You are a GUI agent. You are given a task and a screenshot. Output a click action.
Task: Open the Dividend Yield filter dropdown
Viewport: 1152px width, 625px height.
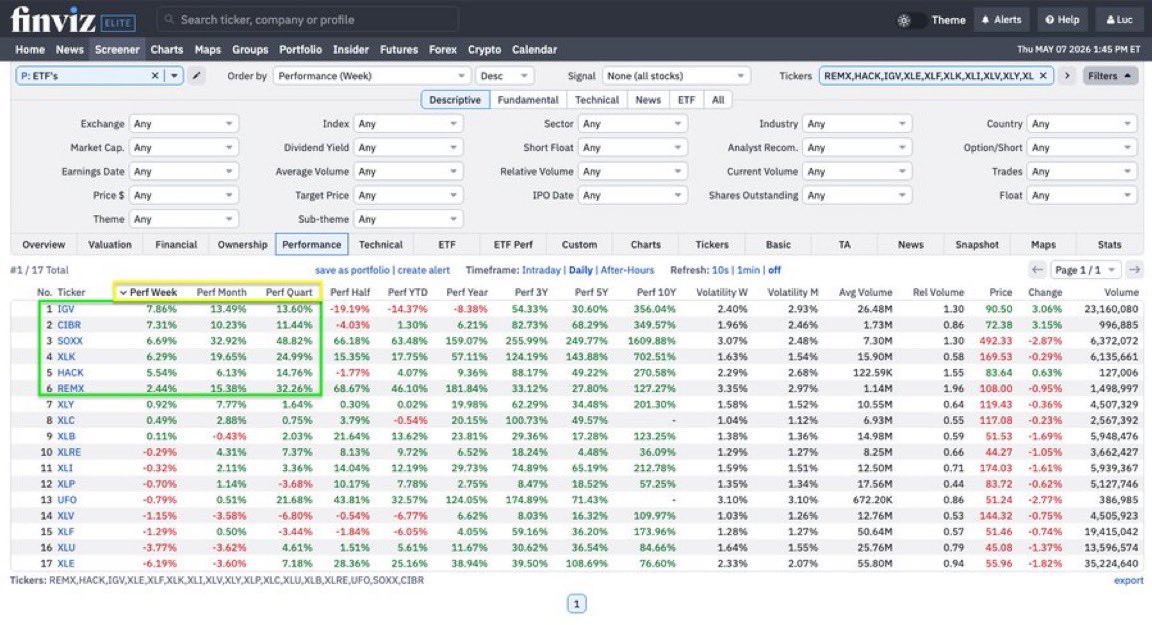click(x=408, y=148)
